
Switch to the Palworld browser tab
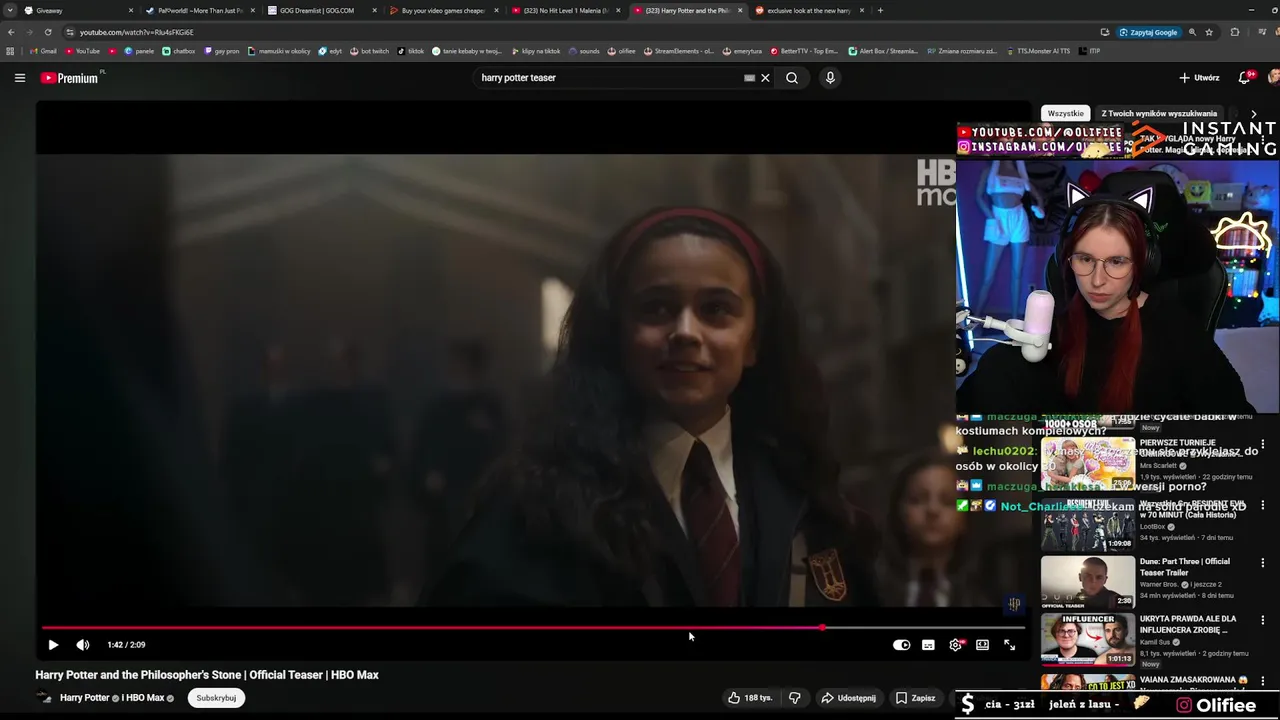(x=200, y=11)
